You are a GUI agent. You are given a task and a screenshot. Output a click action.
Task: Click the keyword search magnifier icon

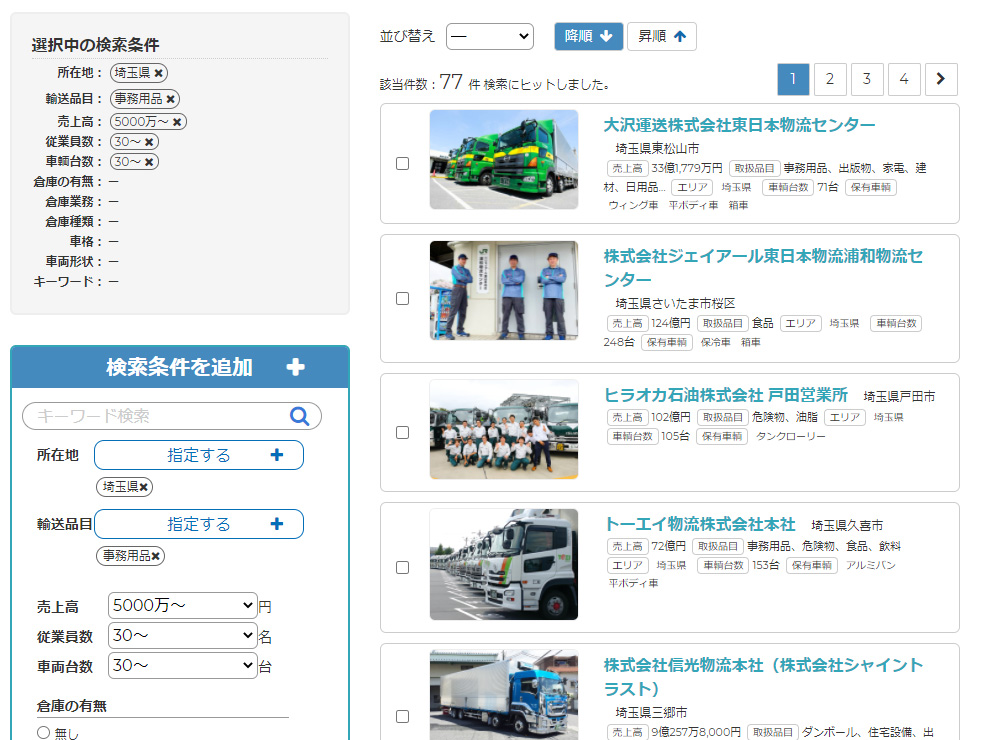[300, 416]
